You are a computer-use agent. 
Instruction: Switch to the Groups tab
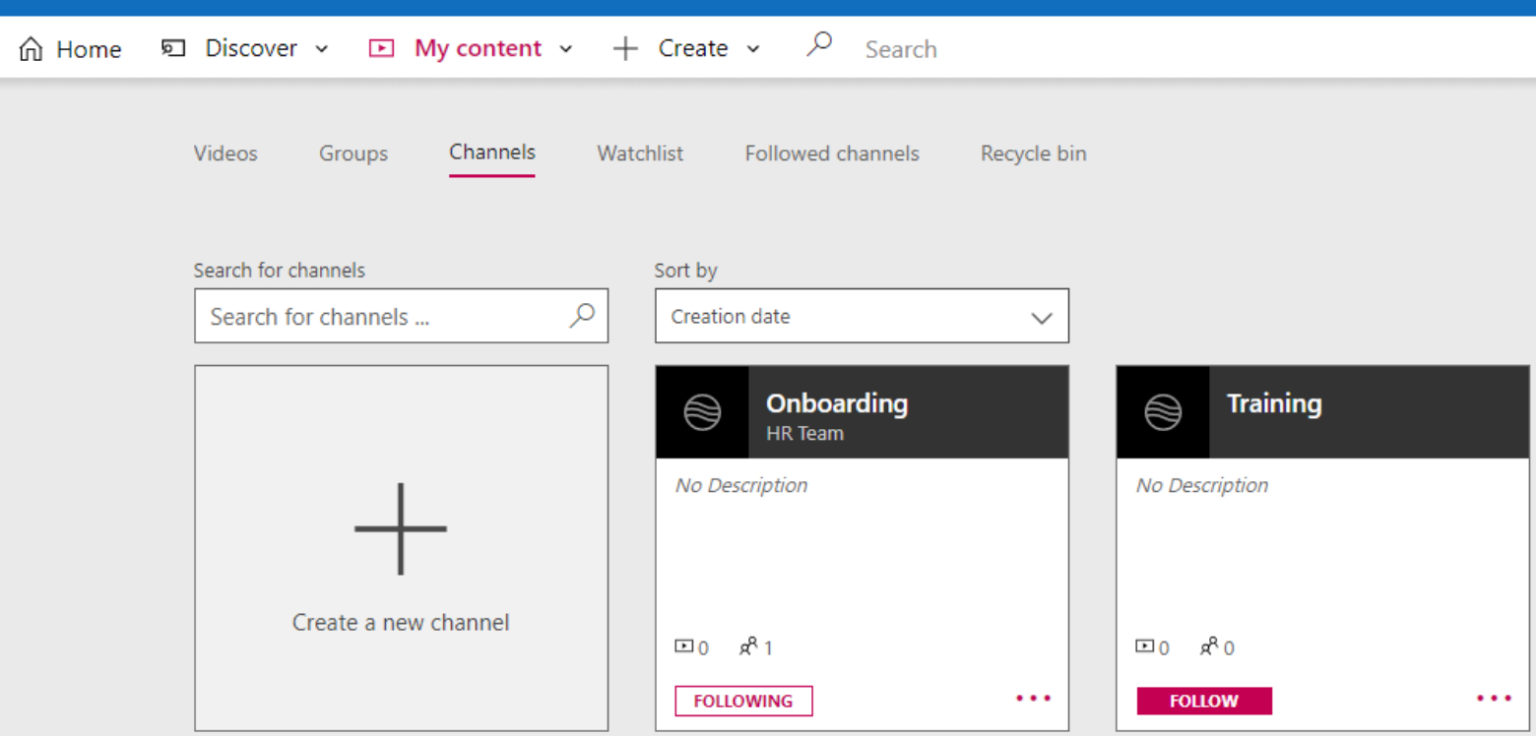click(x=353, y=153)
